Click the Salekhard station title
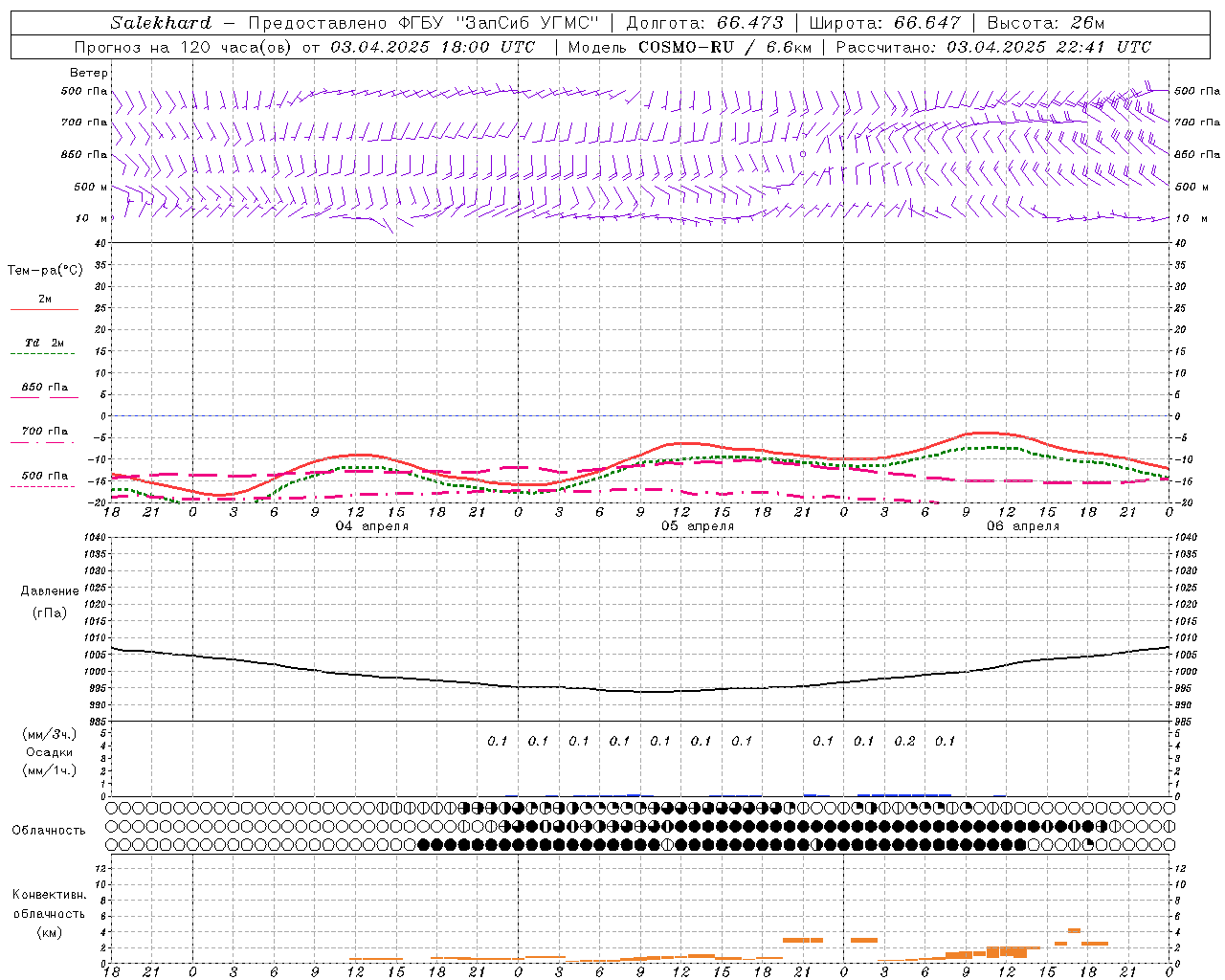The height and width of the screenshot is (980, 1225). tap(161, 23)
